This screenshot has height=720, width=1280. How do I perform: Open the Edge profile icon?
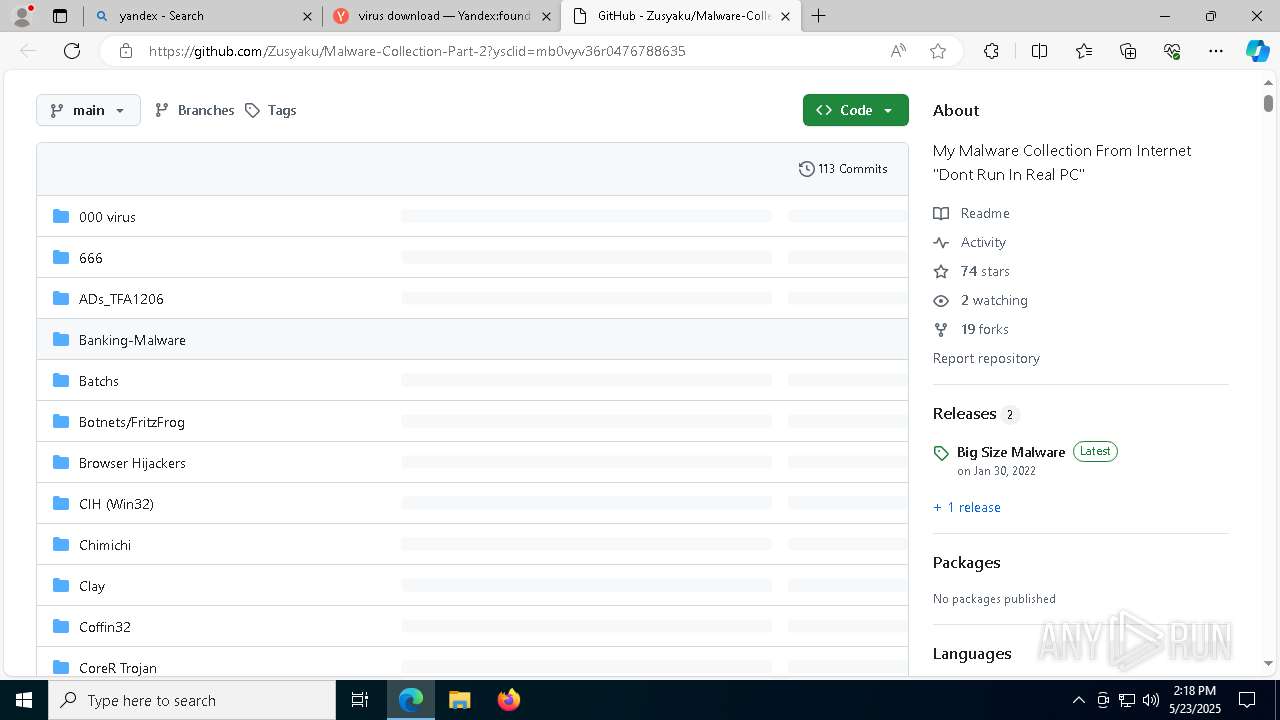(x=22, y=16)
